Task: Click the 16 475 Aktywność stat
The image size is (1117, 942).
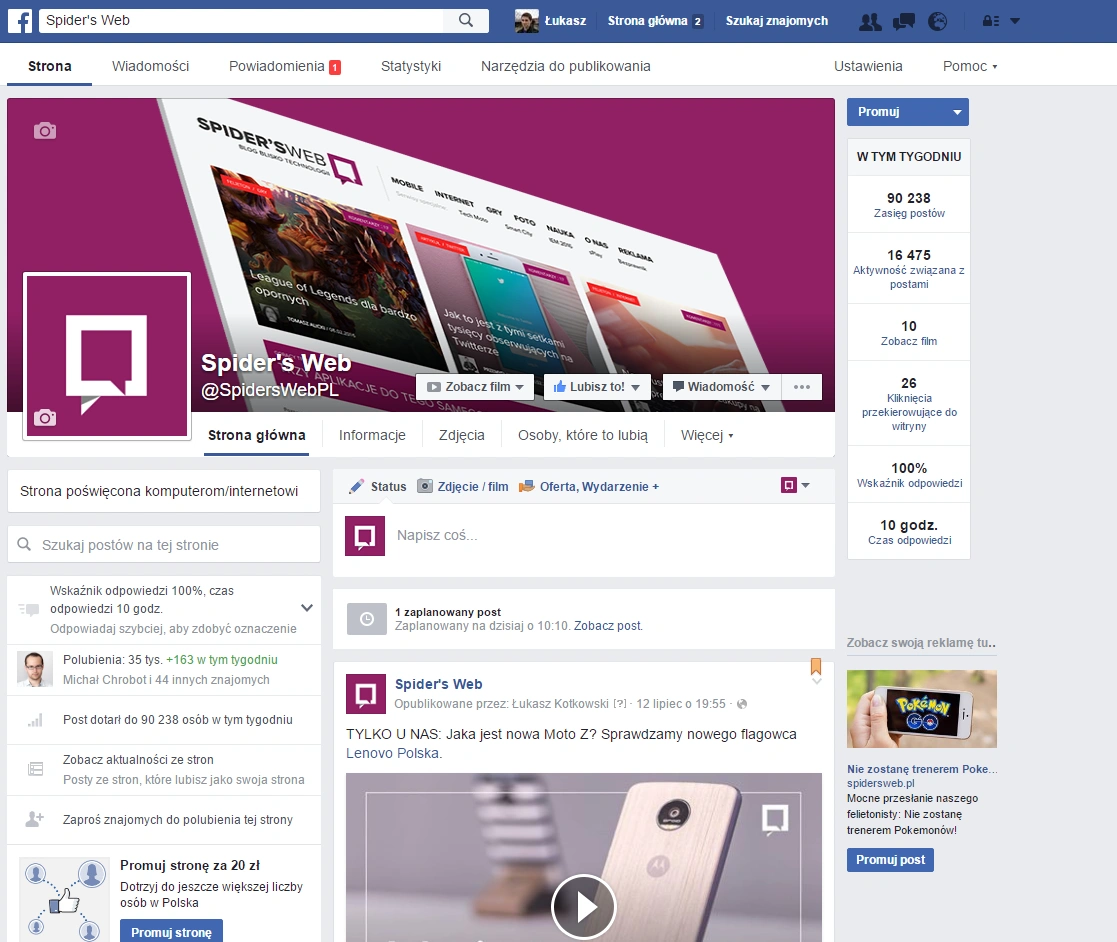Action: (x=909, y=269)
